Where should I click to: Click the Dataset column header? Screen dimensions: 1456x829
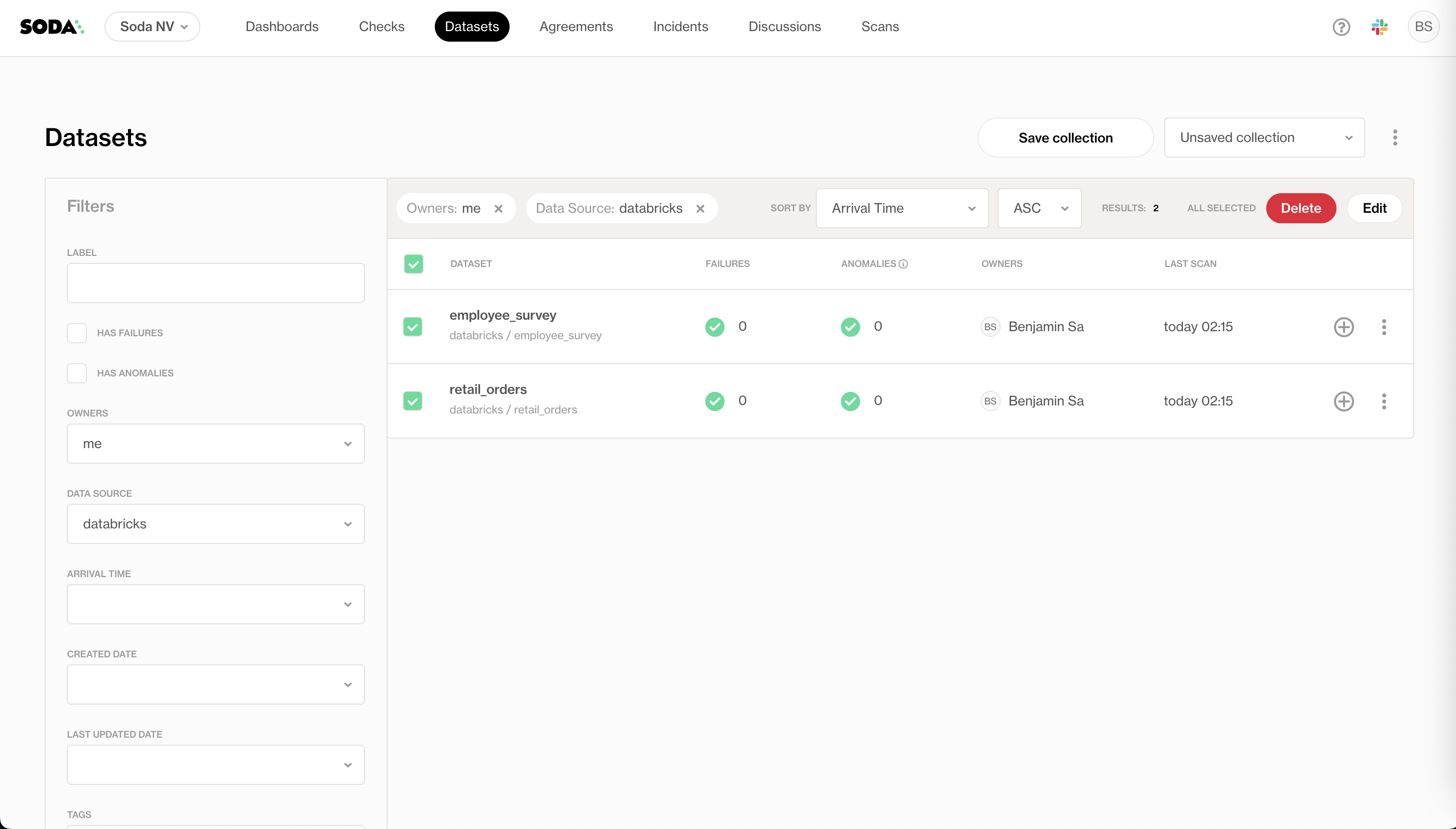point(471,263)
